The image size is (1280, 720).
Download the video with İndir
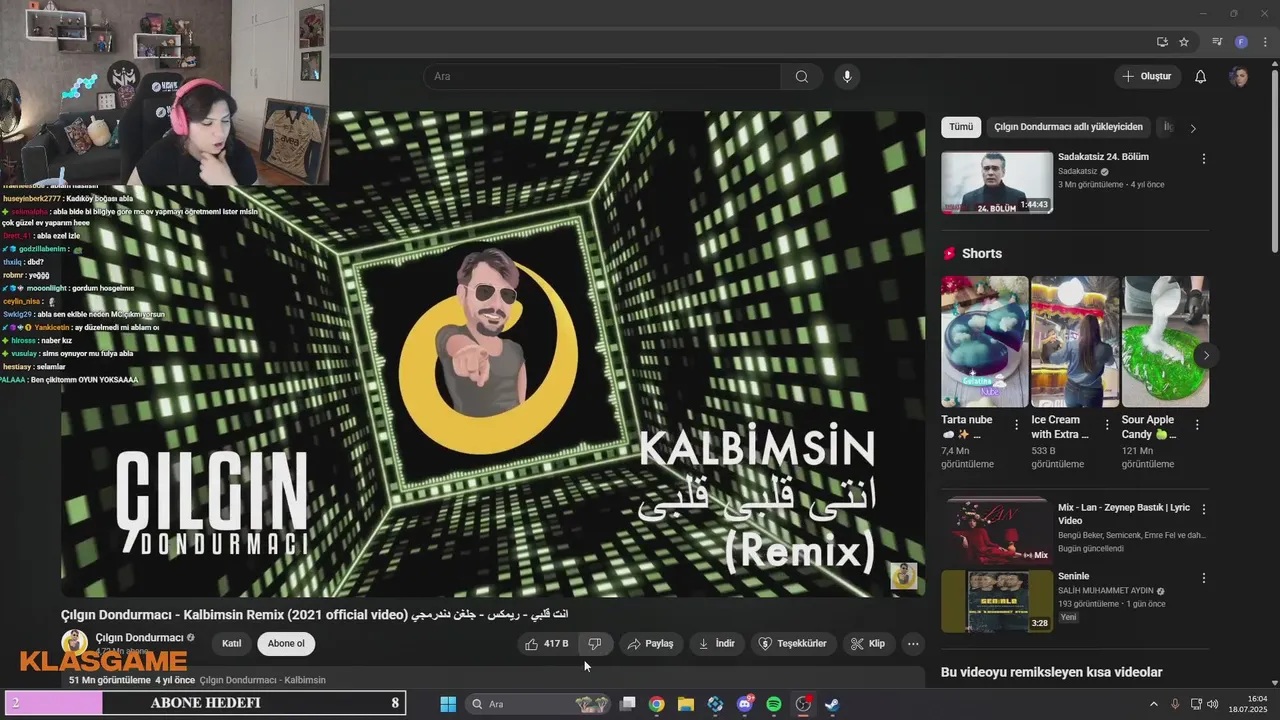pos(717,644)
